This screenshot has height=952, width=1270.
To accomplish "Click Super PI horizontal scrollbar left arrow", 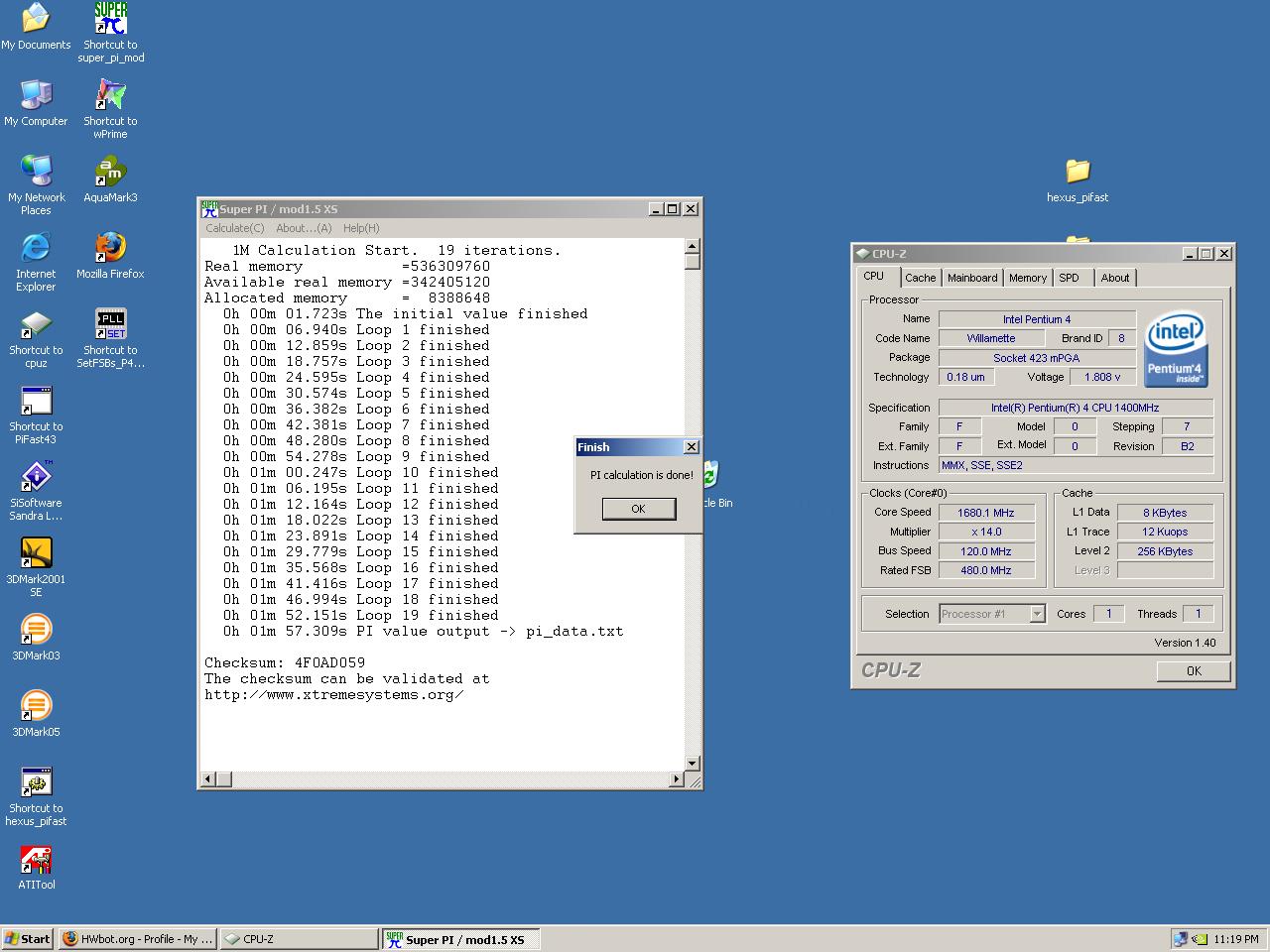I will (208, 779).
